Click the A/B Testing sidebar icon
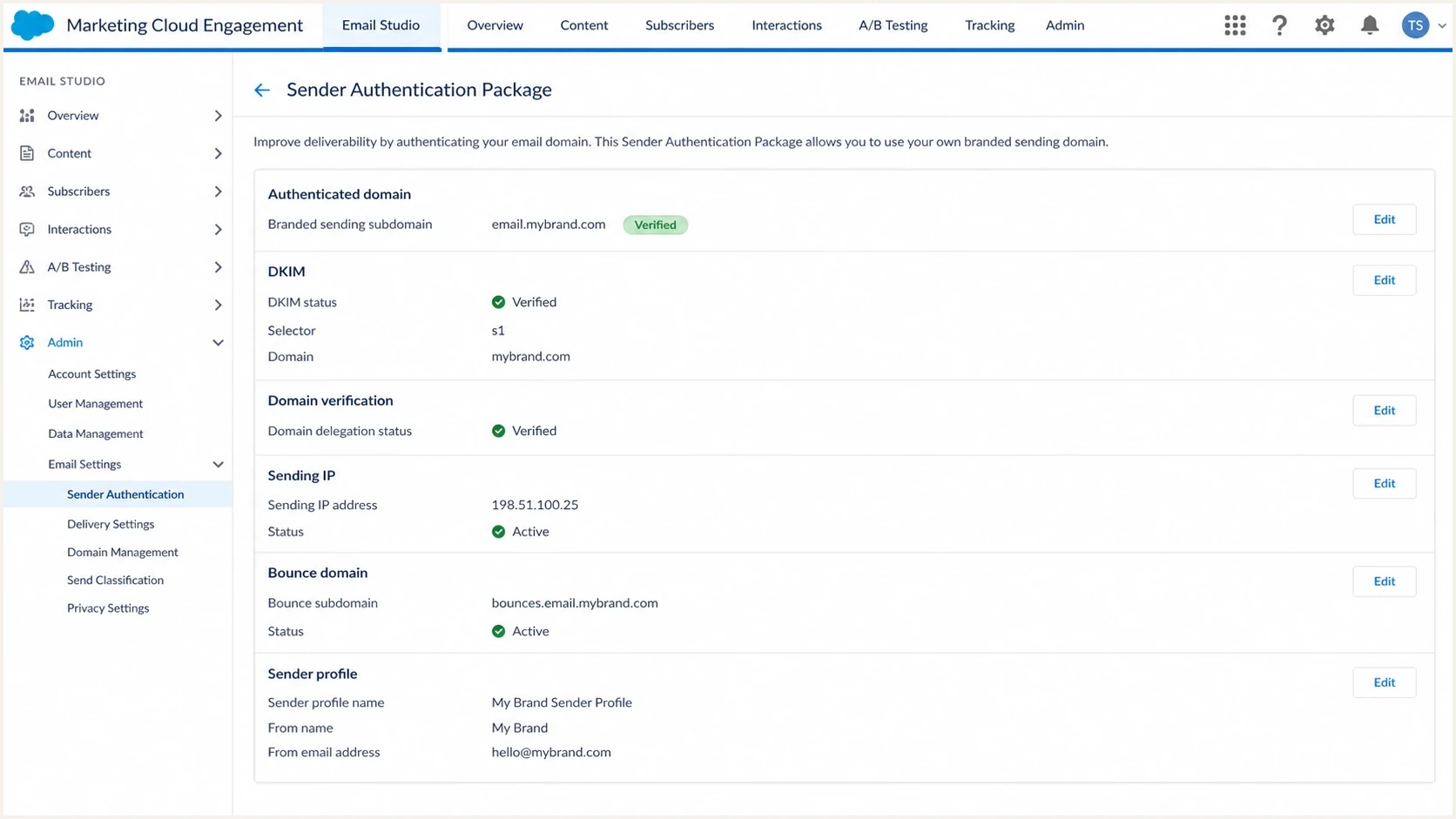The image size is (1456, 819). pyautogui.click(x=27, y=267)
